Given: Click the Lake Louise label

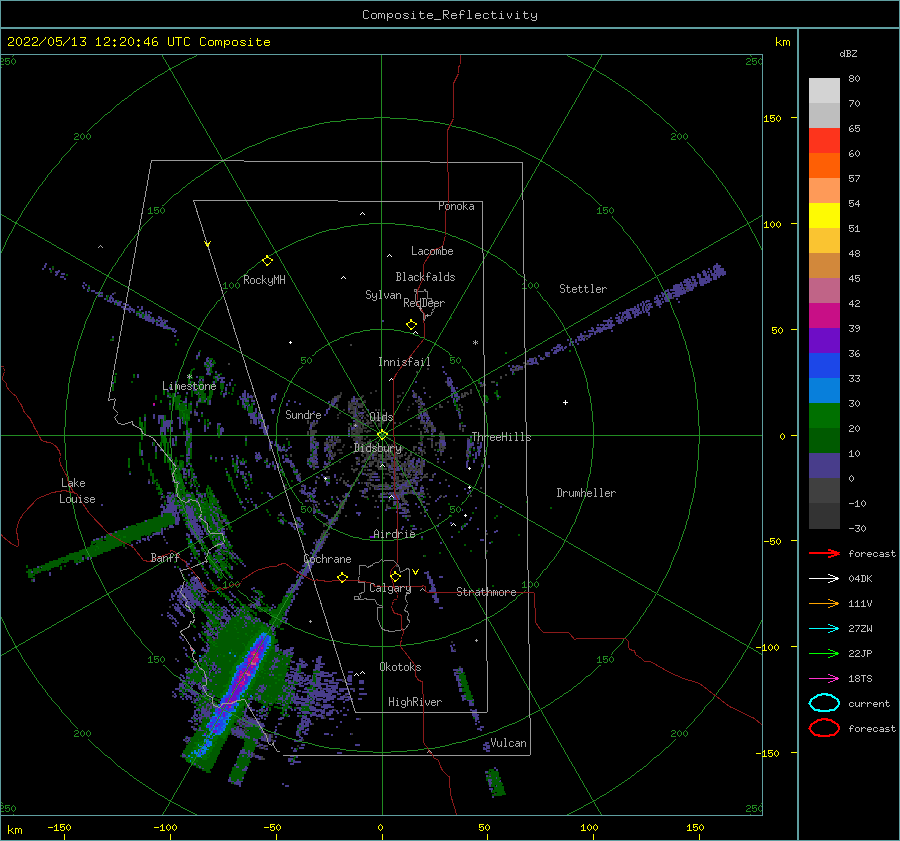Looking at the screenshot, I should 77,491.
